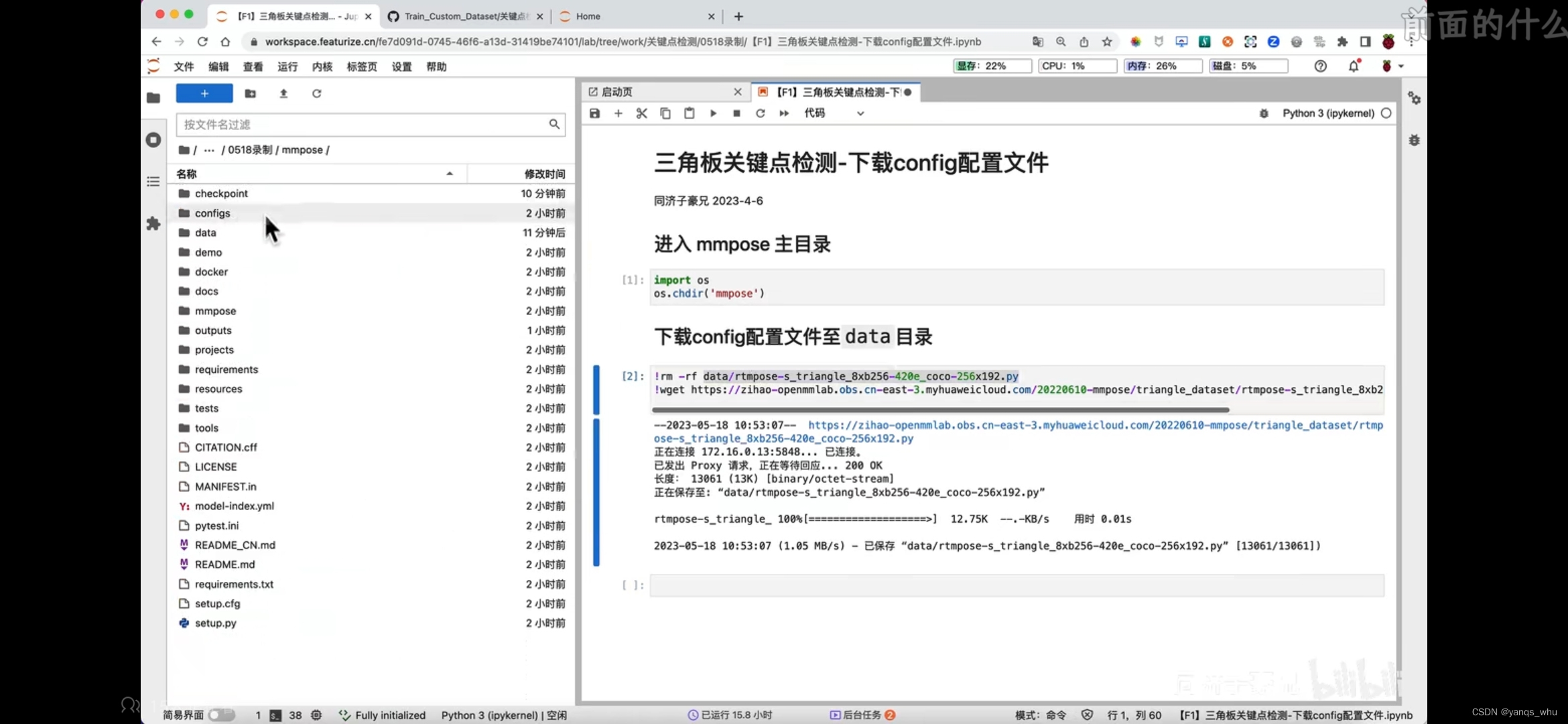Open file browser sidebar folder icon
The width and height of the screenshot is (1568, 724).
153,98
